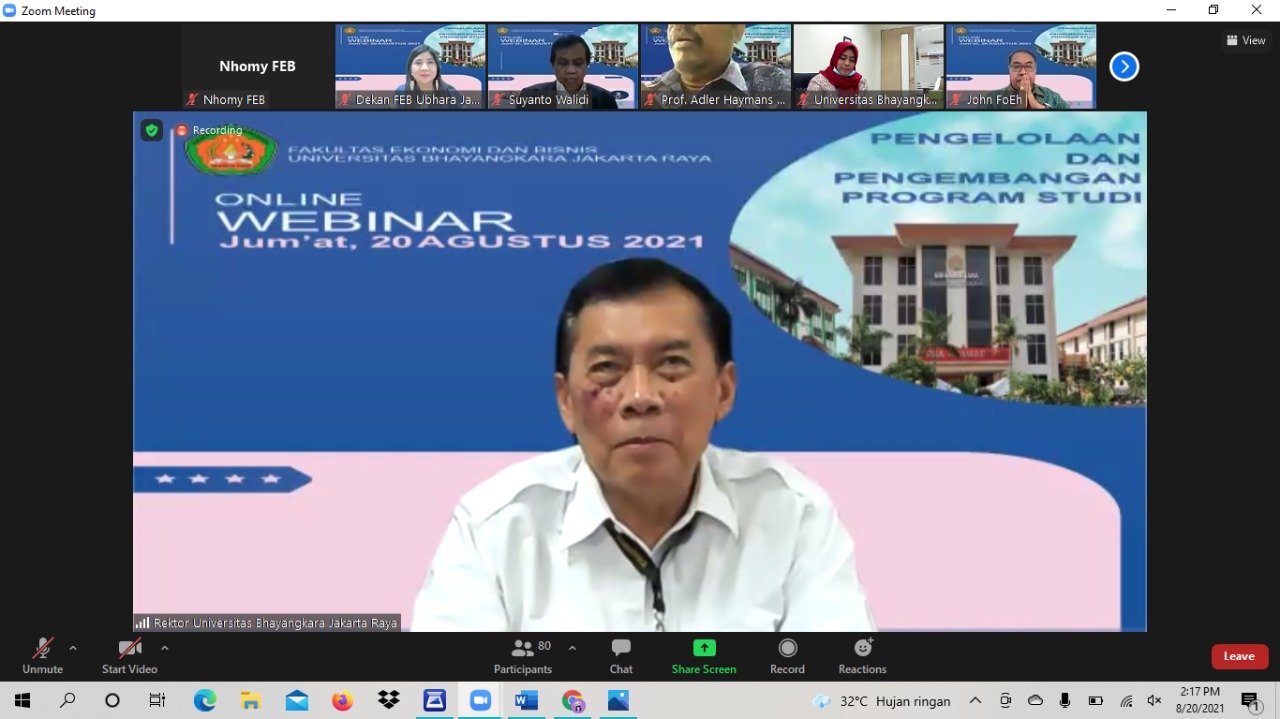Open Microsoft Word from taskbar
Image resolution: width=1280 pixels, height=719 pixels.
click(x=526, y=700)
